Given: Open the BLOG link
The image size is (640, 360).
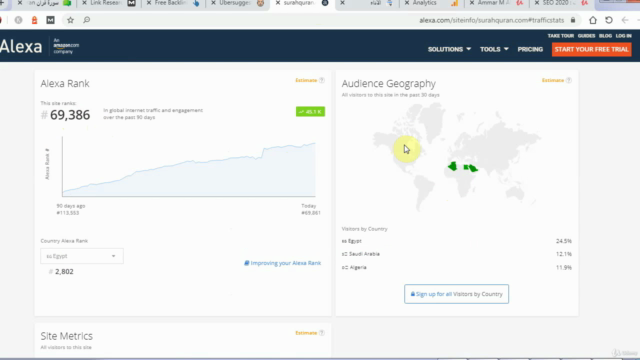Looking at the screenshot, I should point(605,36).
